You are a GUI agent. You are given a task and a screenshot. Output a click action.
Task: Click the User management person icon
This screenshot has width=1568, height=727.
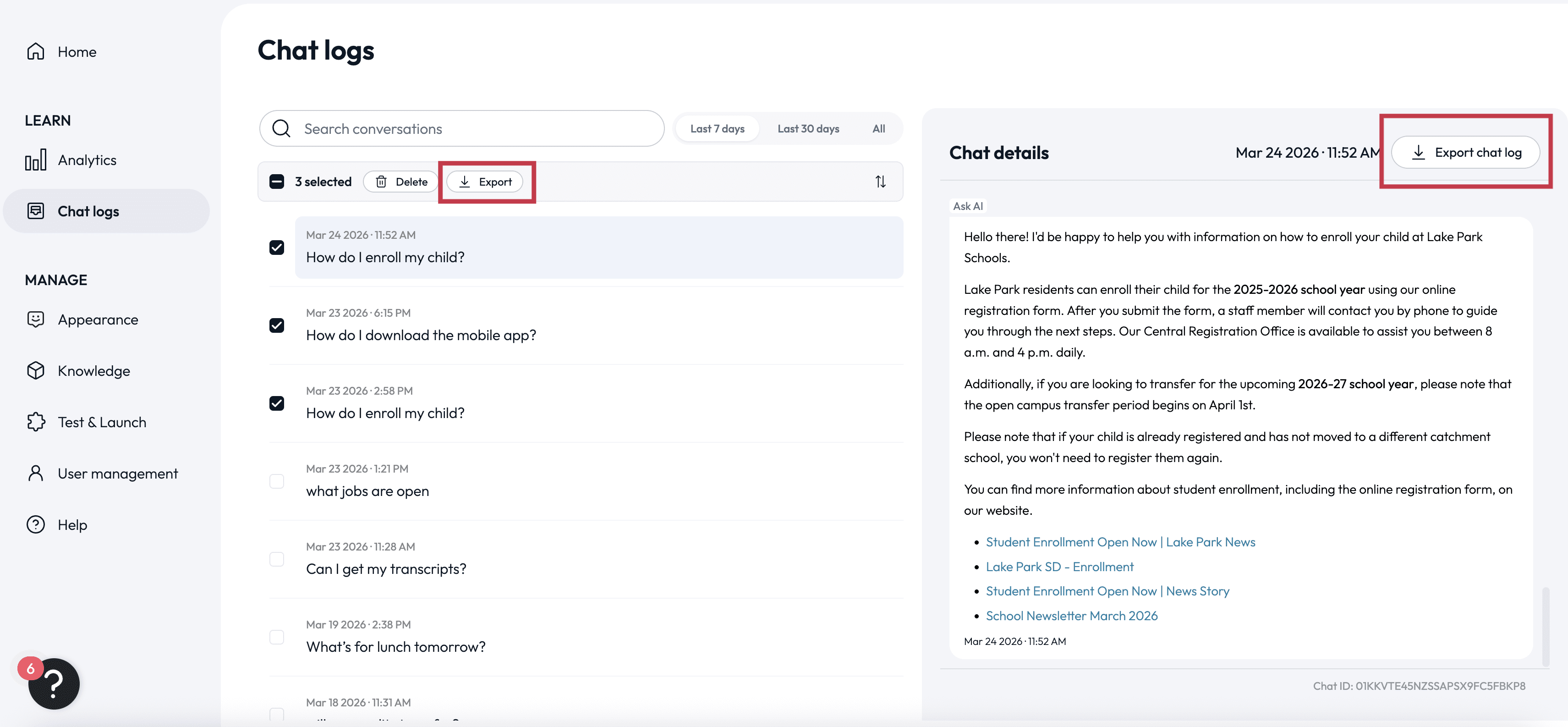click(35, 473)
